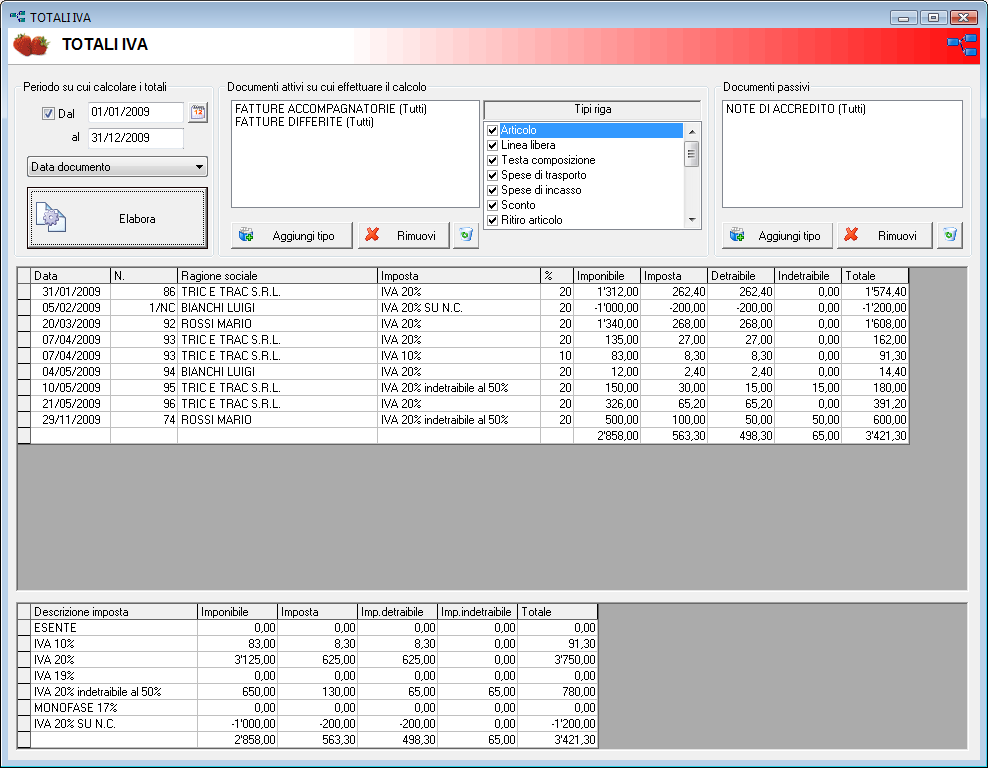The width and height of the screenshot is (988, 768).
Task: Click the strawberry logo next to TOTALI IVA
Action: 31,45
